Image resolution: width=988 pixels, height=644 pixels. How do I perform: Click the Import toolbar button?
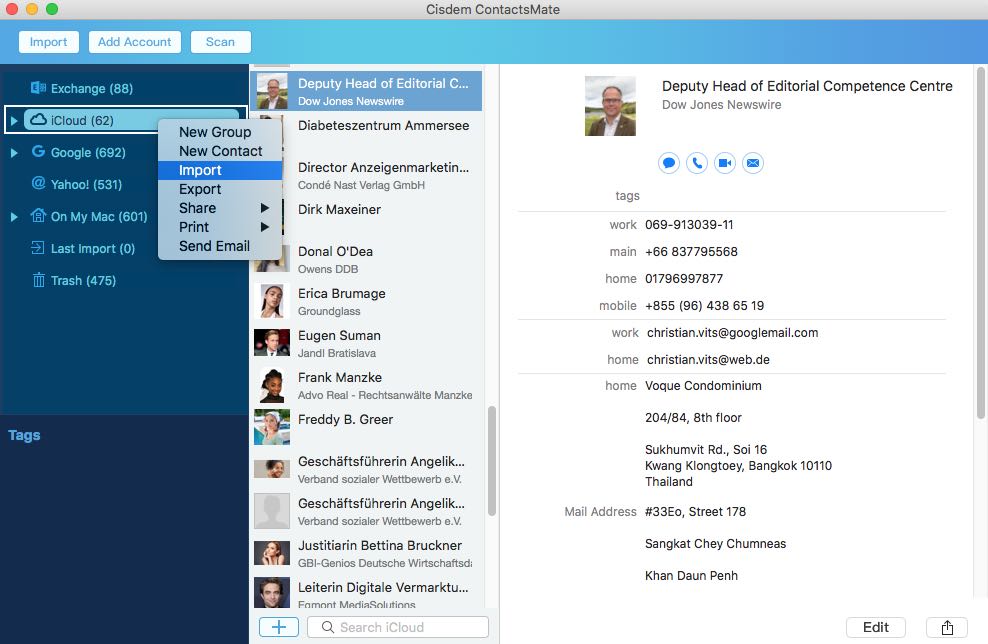point(49,42)
